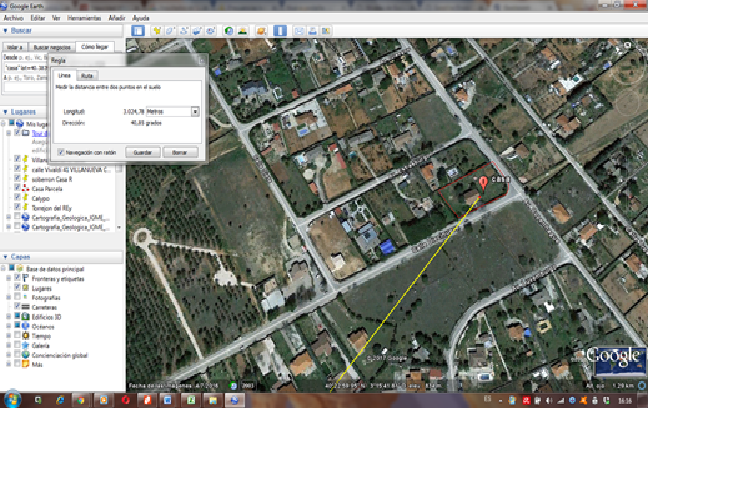Toggle the Carreteras layer checkbox
The image size is (749, 482).
17,307
